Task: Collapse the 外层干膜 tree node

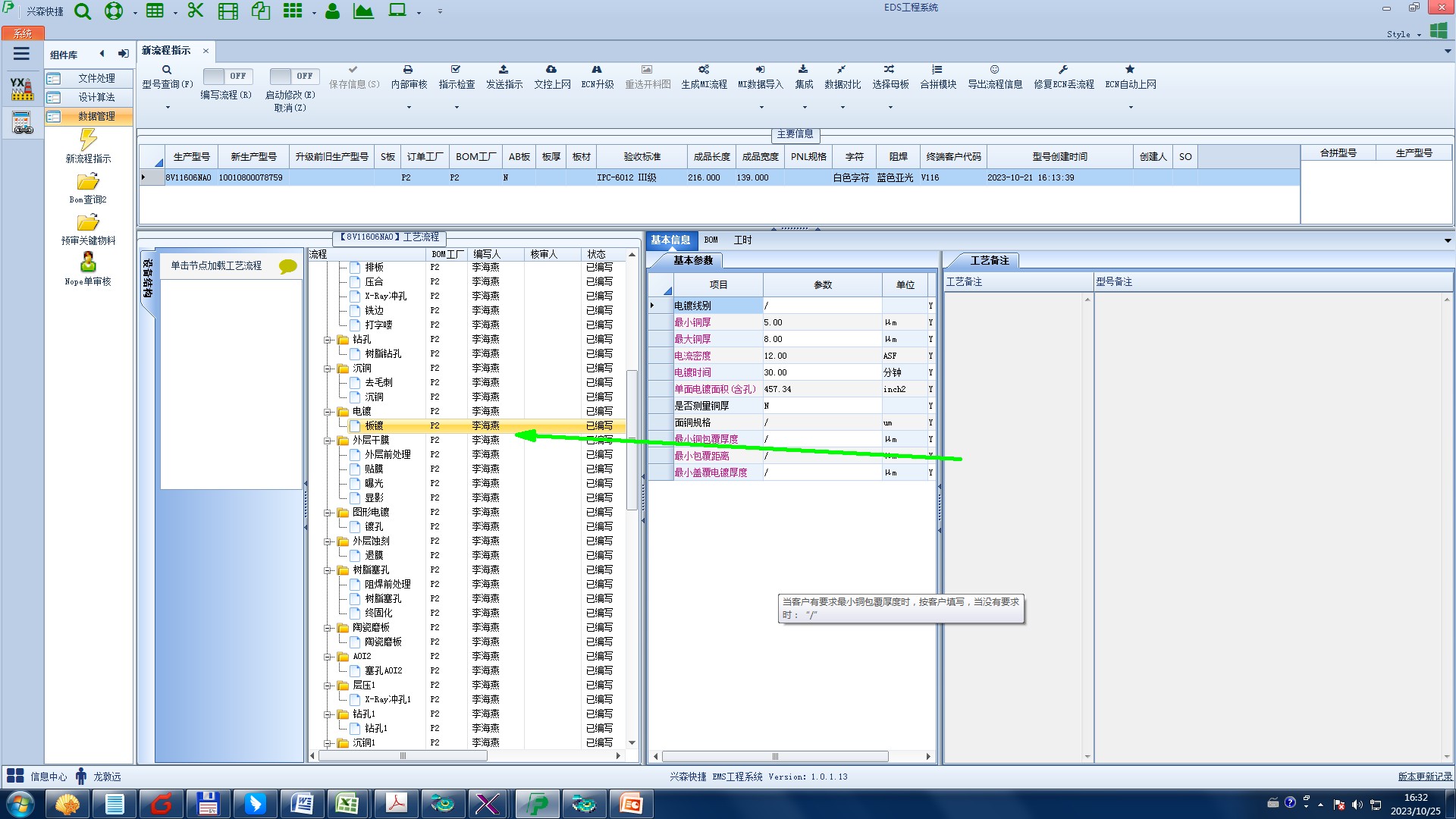Action: tap(328, 441)
